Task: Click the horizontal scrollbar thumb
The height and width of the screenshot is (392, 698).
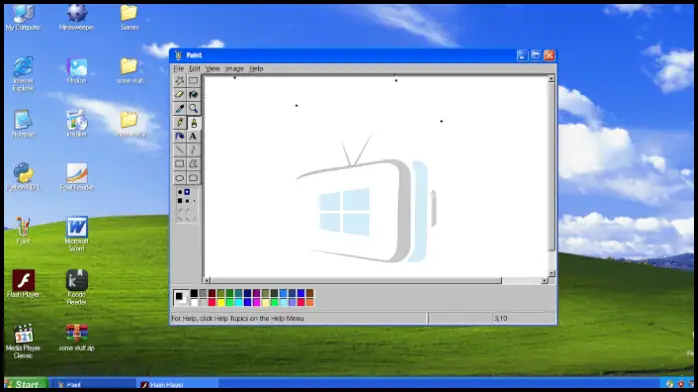Action: (x=356, y=281)
